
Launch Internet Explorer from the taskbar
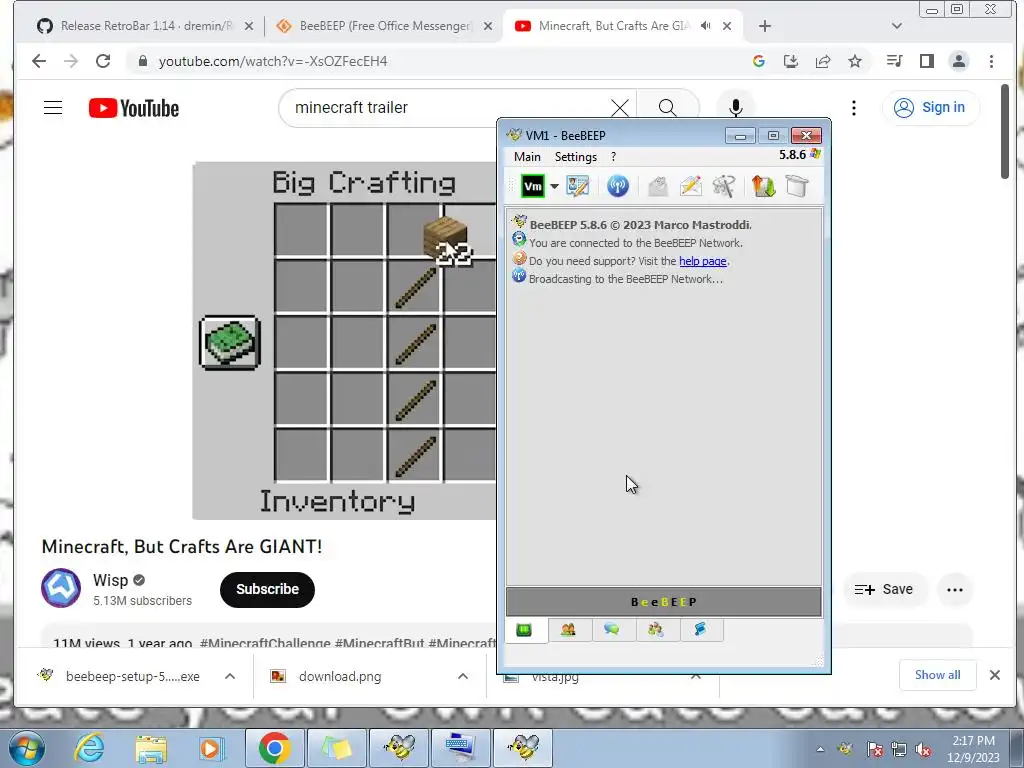(x=89, y=748)
